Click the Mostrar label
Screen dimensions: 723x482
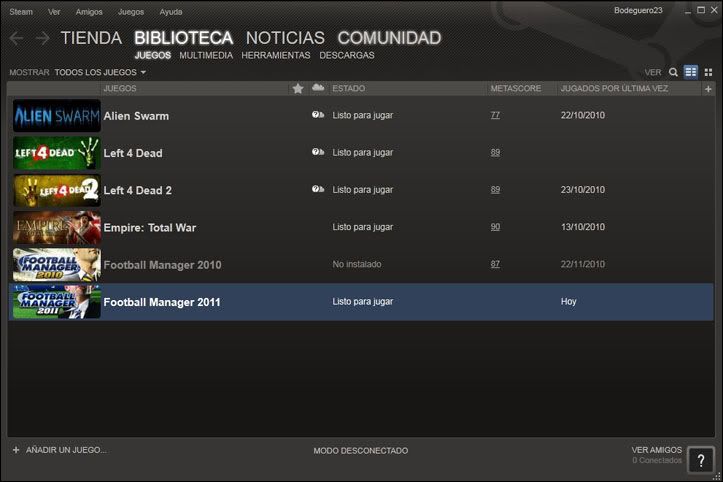29,72
